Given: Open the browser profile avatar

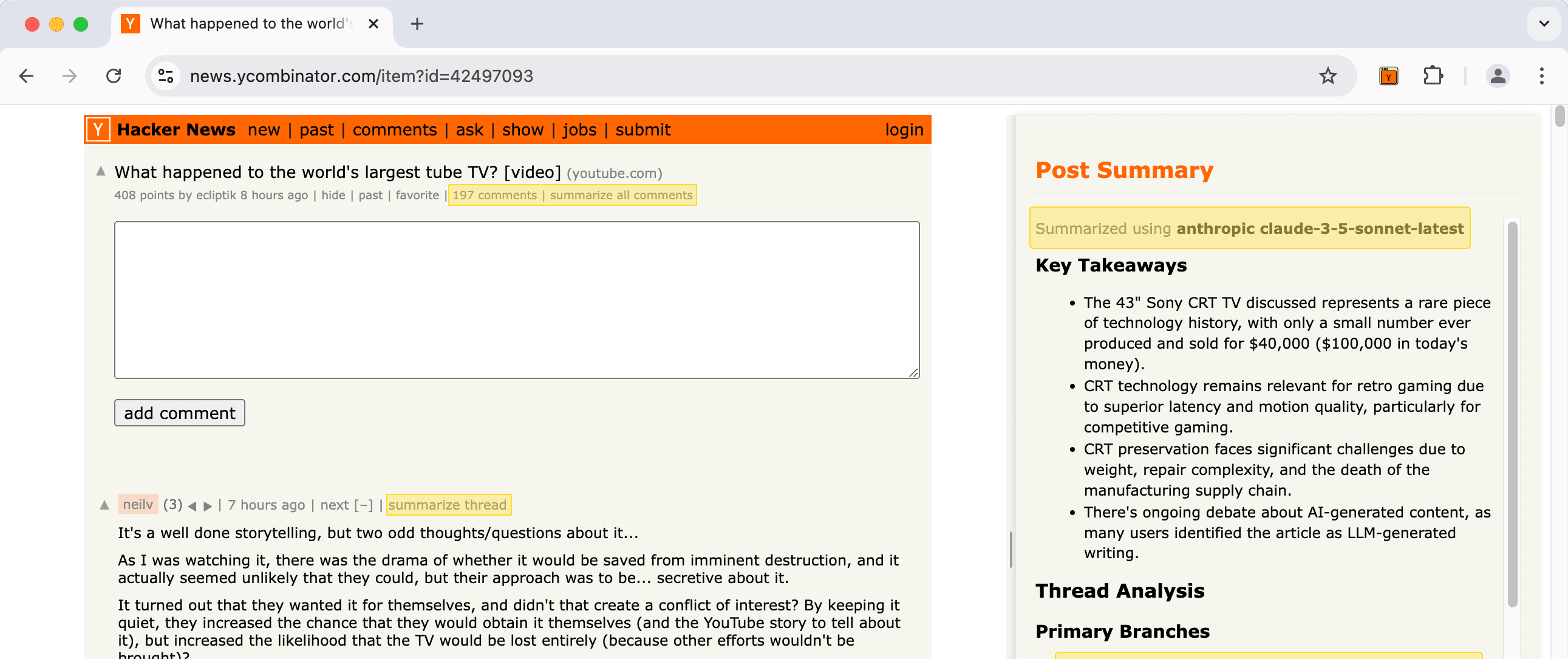Looking at the screenshot, I should coord(1498,75).
